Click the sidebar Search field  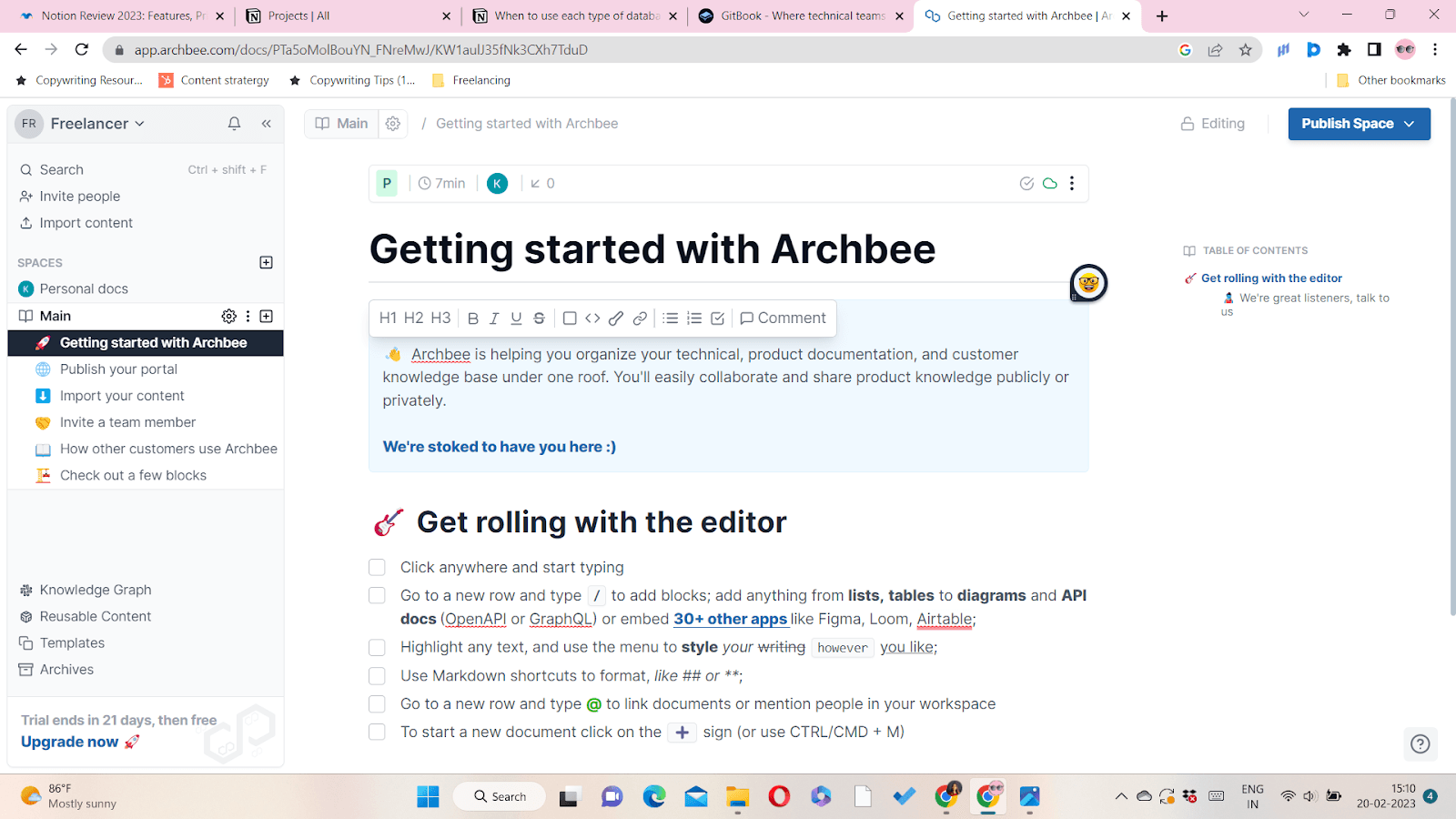[x=62, y=170]
